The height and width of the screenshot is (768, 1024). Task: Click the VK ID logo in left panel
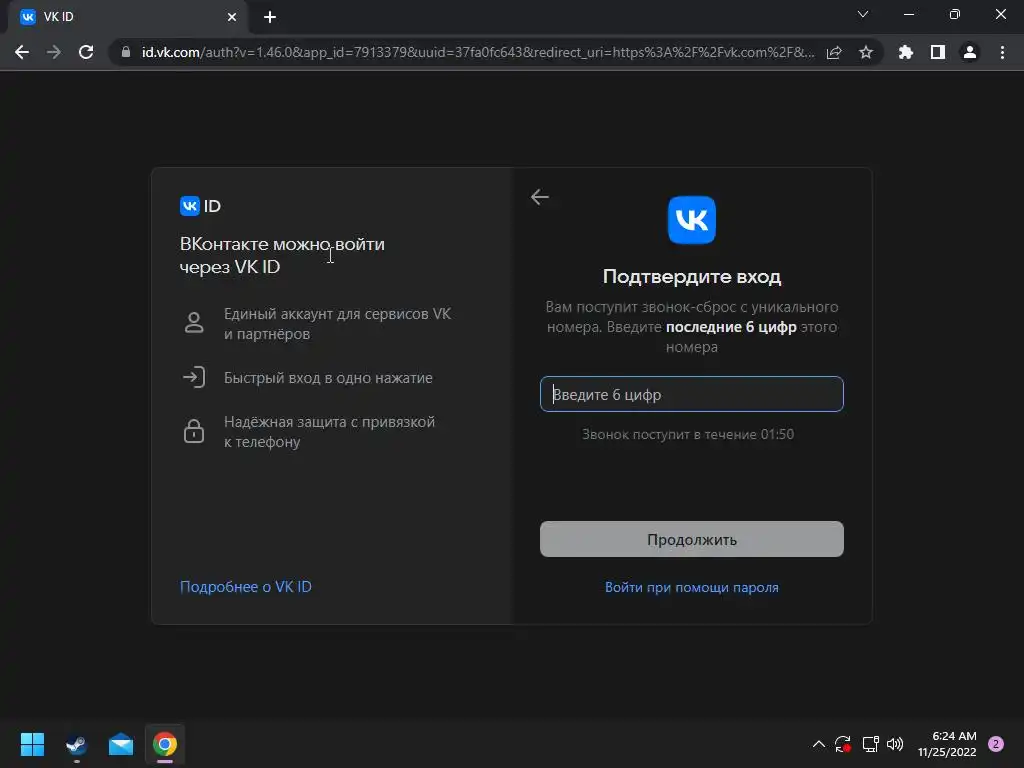pos(200,206)
